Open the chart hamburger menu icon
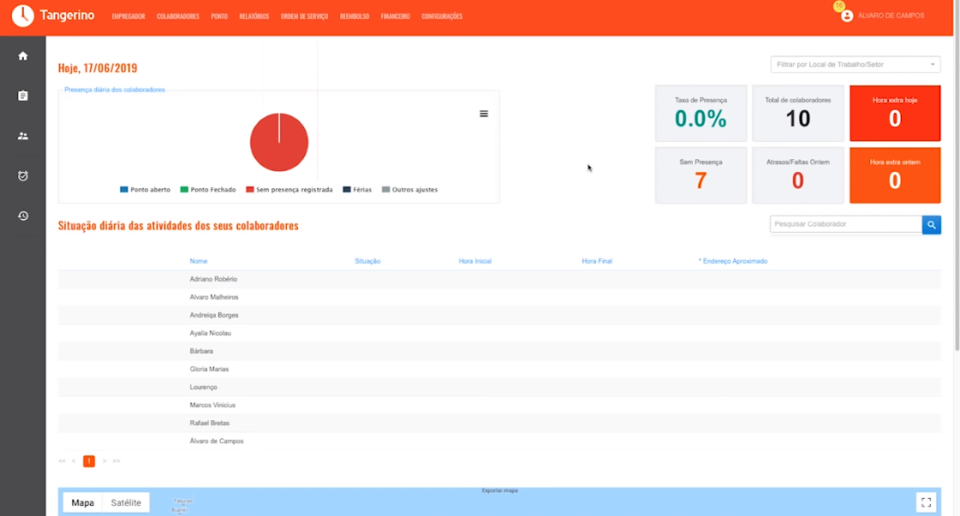This screenshot has height=516, width=960. (x=484, y=114)
